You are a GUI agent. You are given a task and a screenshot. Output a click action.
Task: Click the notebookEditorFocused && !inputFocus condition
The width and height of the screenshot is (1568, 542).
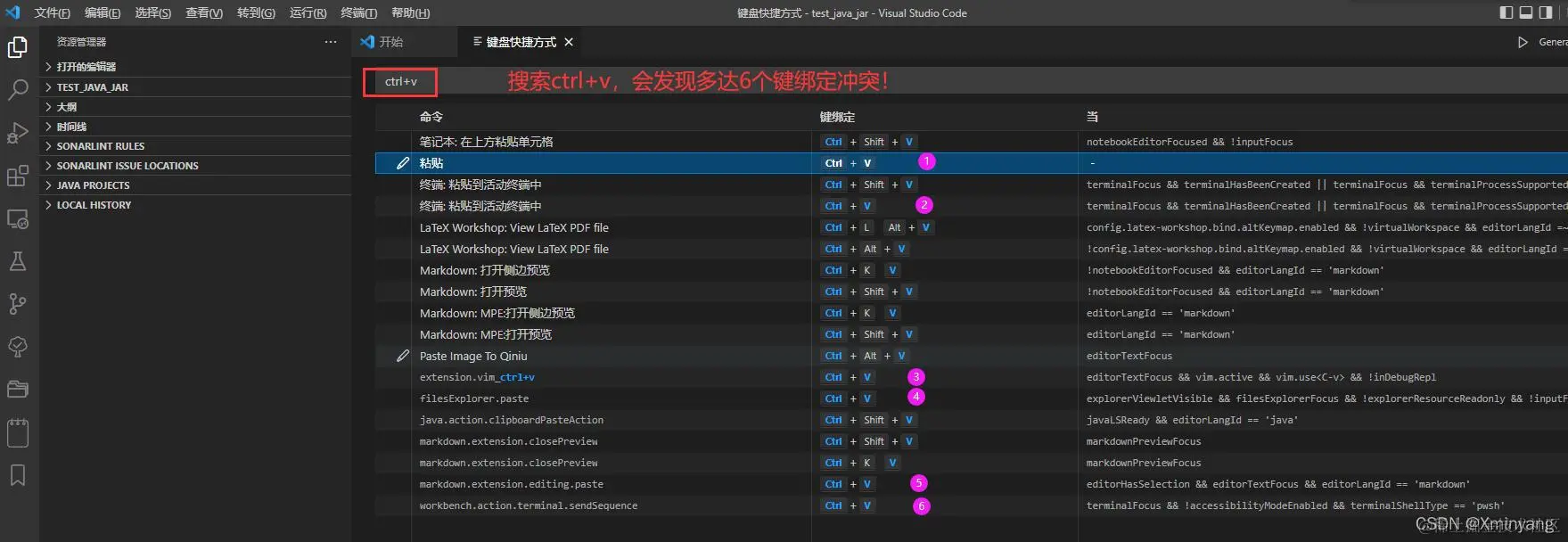[x=1189, y=142]
